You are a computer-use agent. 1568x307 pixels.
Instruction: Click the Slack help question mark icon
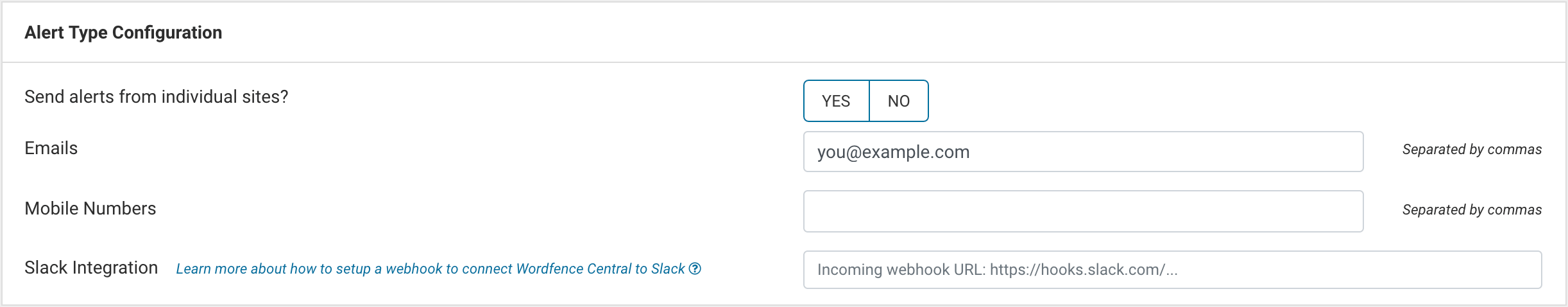tap(695, 268)
